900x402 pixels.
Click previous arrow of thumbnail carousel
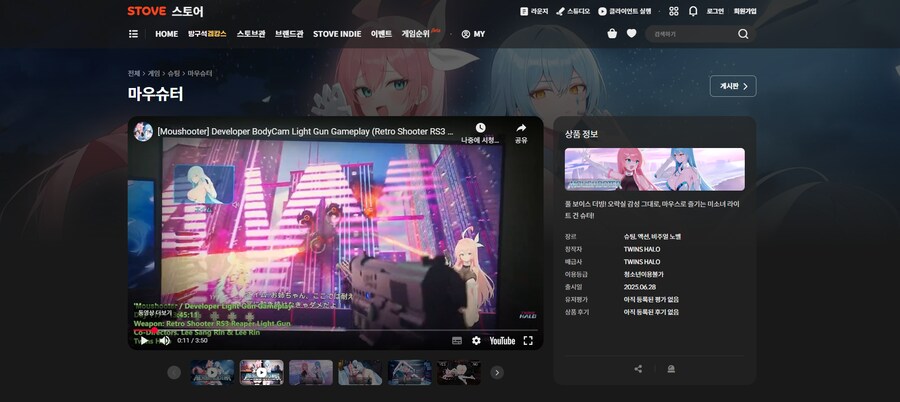174,373
